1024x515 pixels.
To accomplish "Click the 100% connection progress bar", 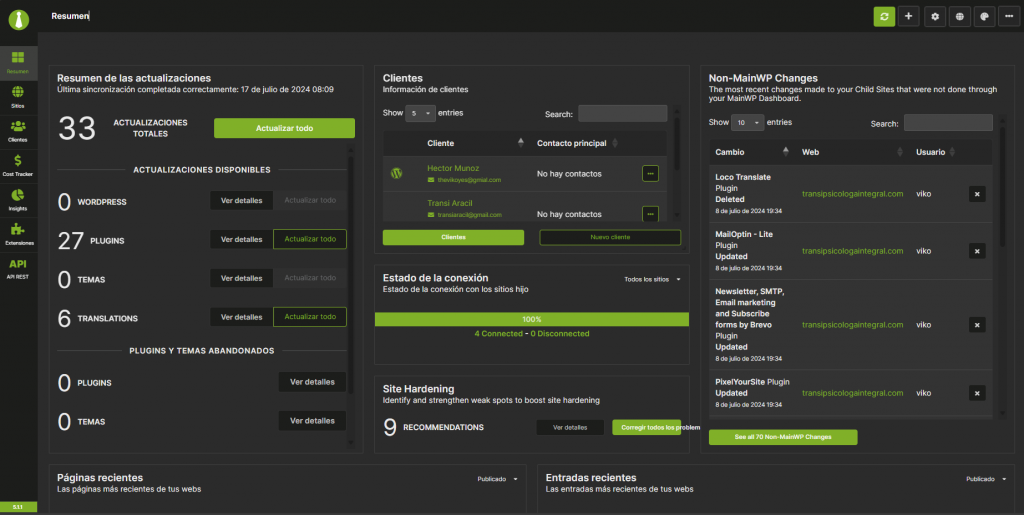I will (x=532, y=319).
